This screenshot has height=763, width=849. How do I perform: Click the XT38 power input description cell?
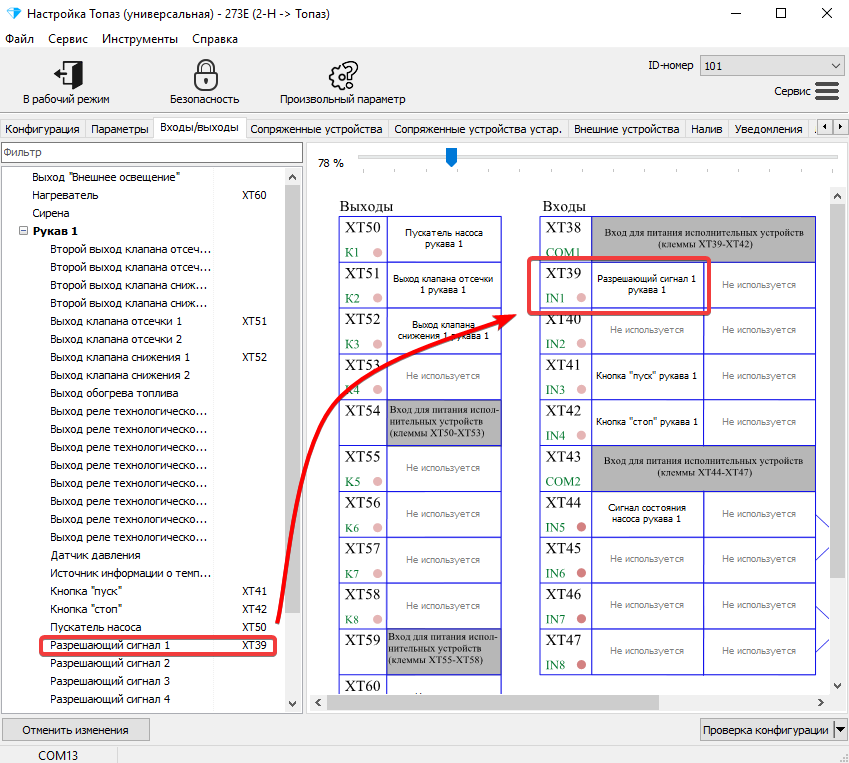703,239
